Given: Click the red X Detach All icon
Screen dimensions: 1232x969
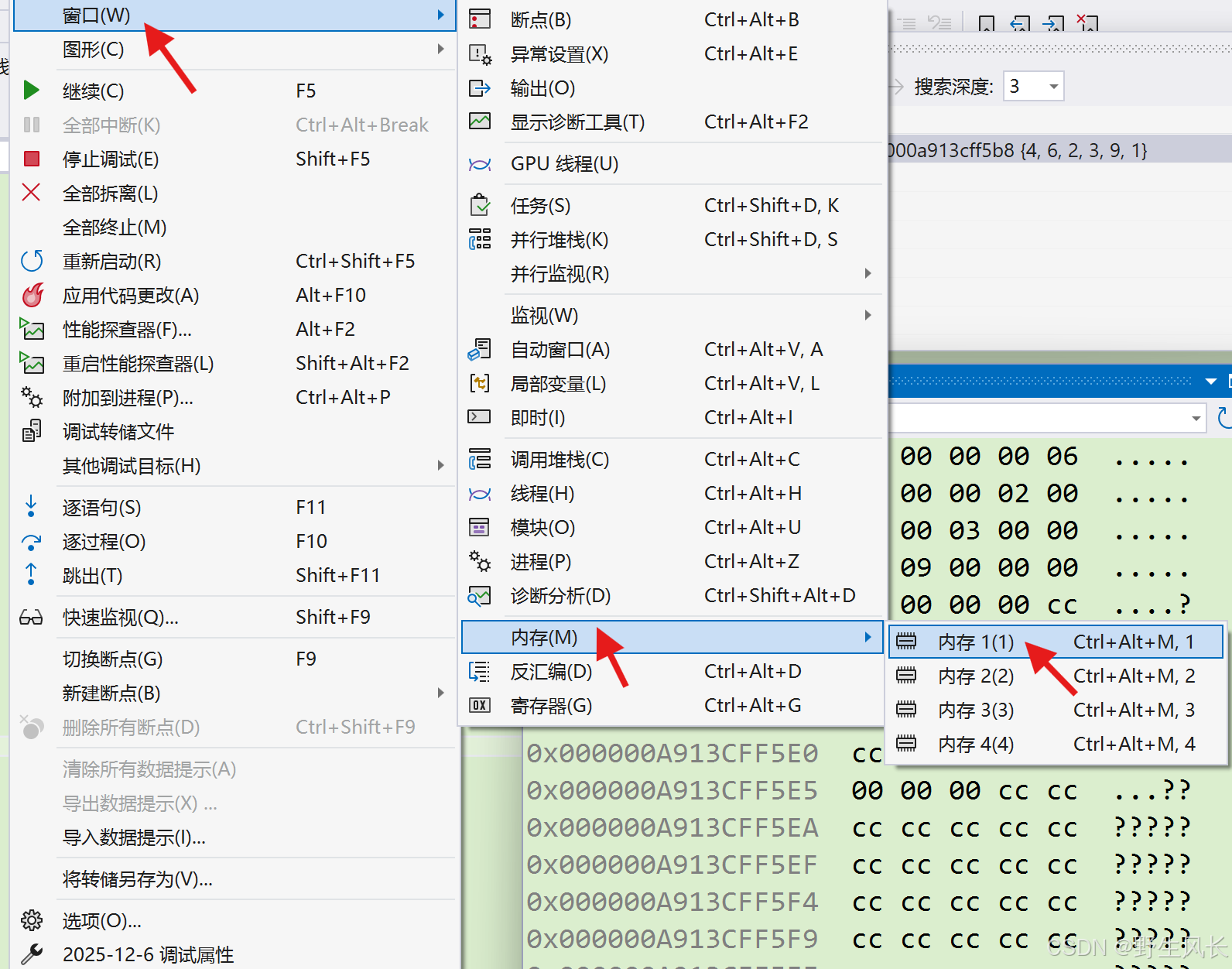Looking at the screenshot, I should tap(31, 193).
